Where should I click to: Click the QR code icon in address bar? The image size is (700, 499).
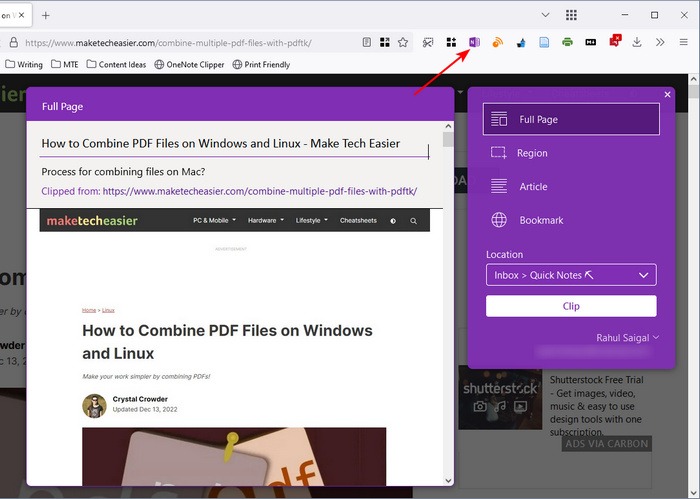[384, 42]
